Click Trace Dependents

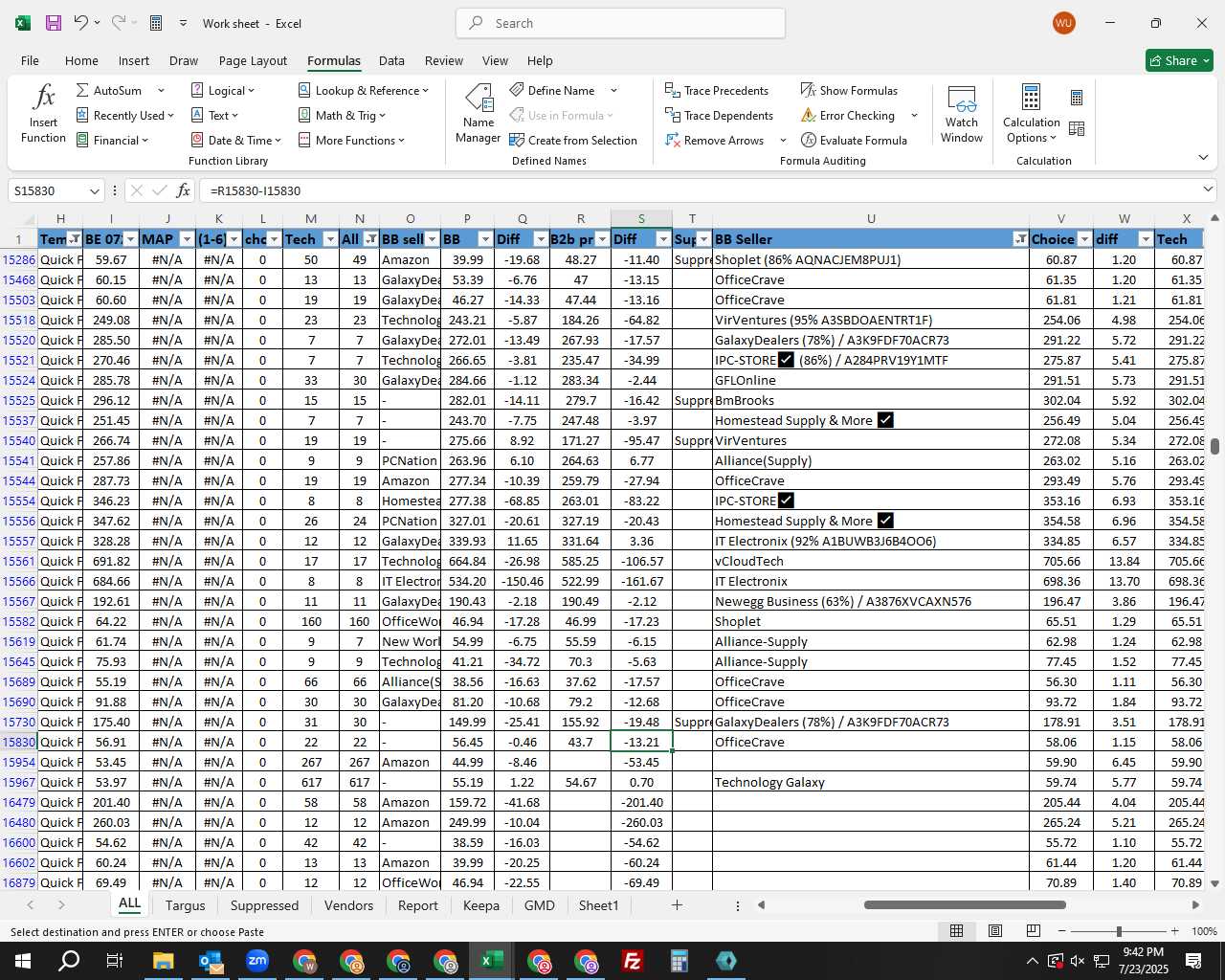[x=719, y=115]
